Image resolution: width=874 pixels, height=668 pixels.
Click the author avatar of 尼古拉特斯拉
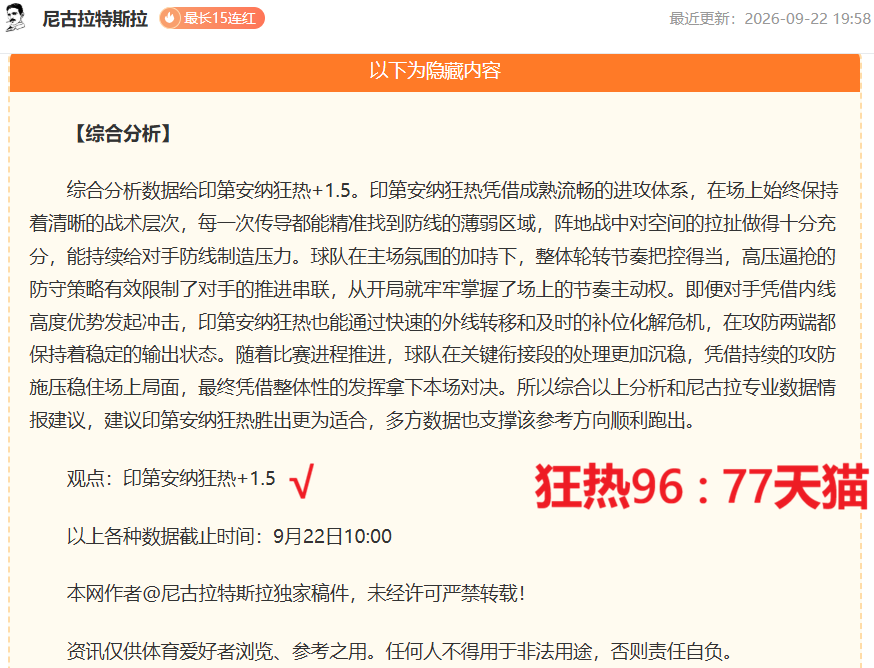pyautogui.click(x=15, y=18)
